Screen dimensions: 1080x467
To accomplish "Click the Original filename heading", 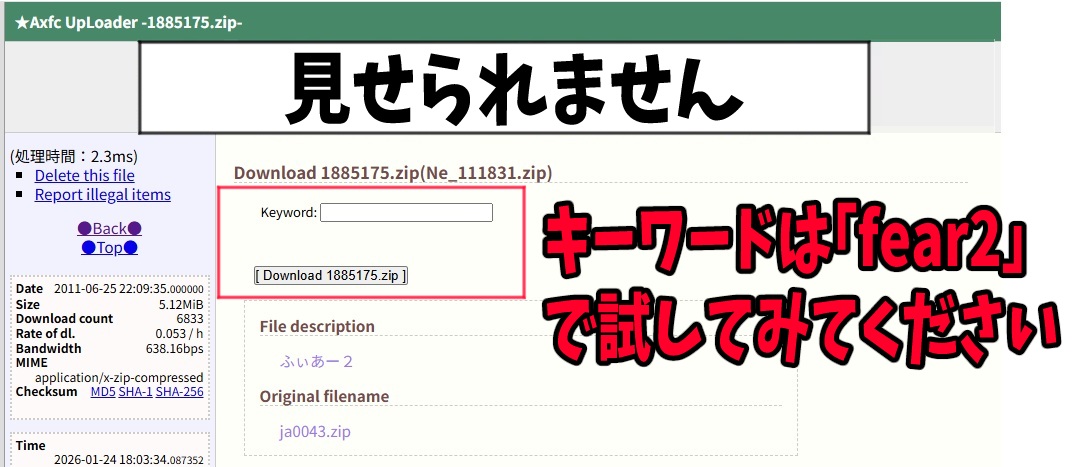I will pos(324,397).
